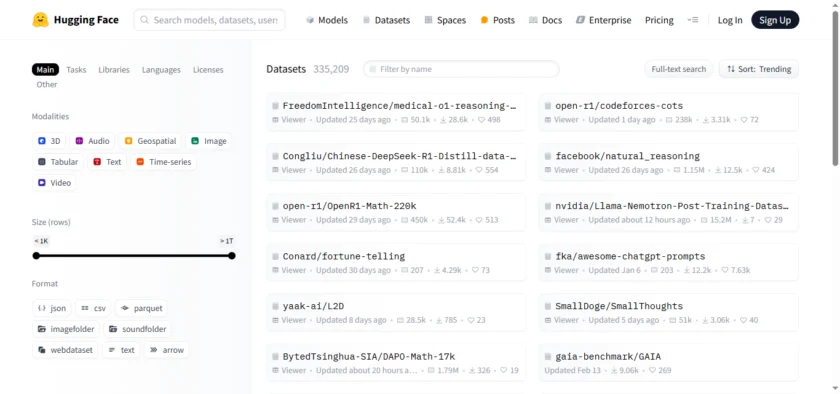This screenshot has height=394, width=840.
Task: Open fka/awesome-chatgpt-prompts dataset
Action: 669,262
